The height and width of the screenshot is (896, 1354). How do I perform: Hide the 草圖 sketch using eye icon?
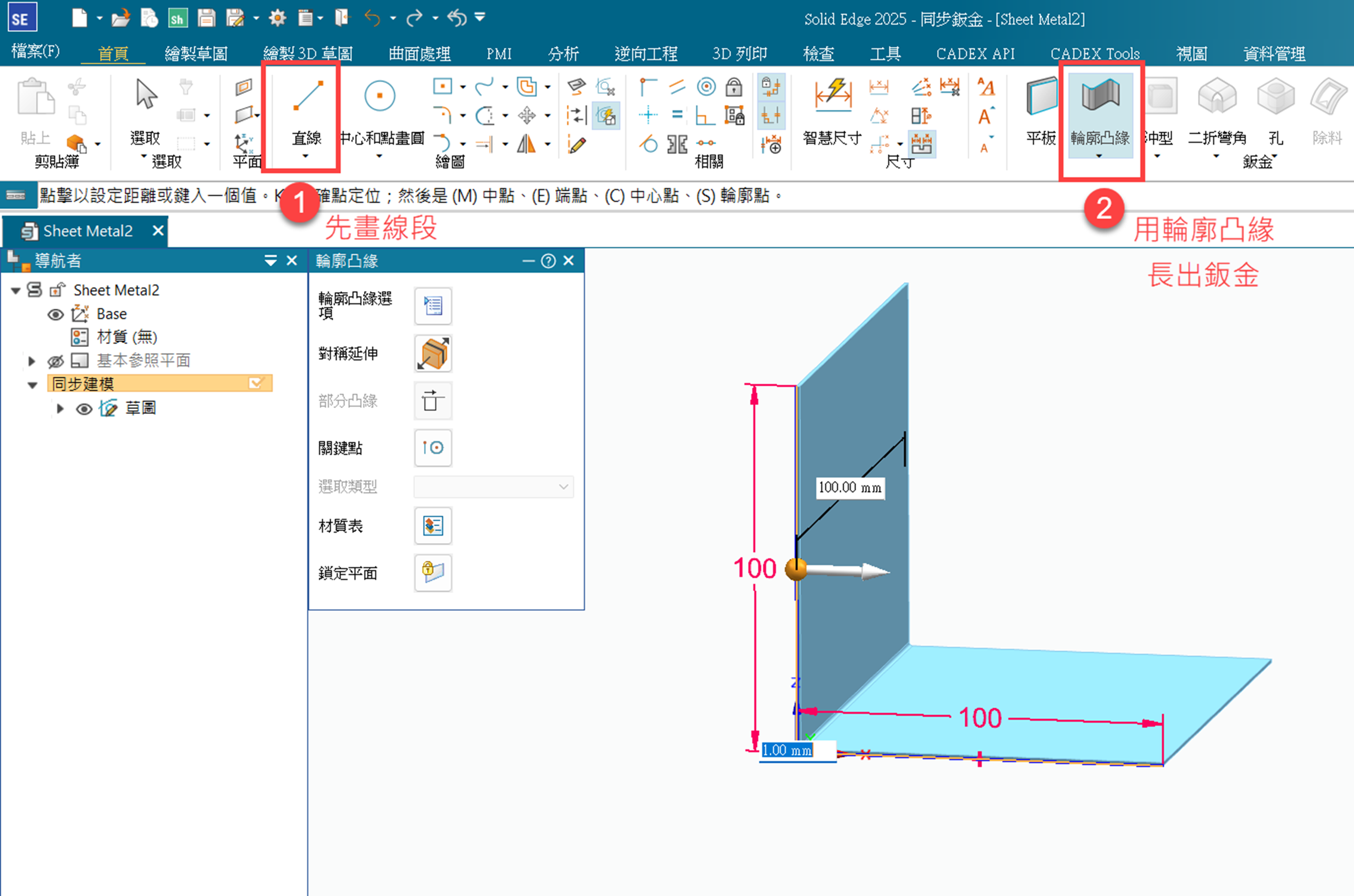tap(84, 408)
